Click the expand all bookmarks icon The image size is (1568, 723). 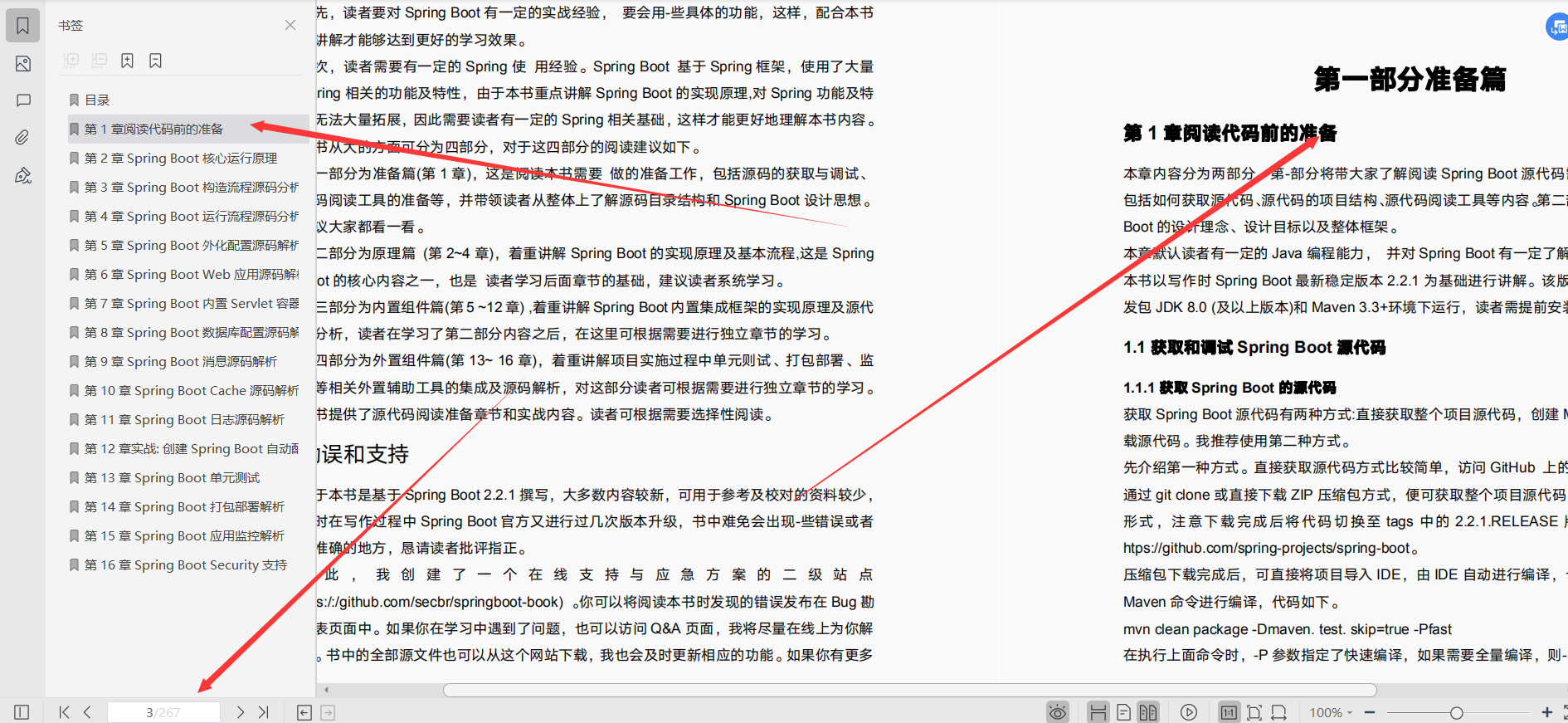[x=71, y=61]
